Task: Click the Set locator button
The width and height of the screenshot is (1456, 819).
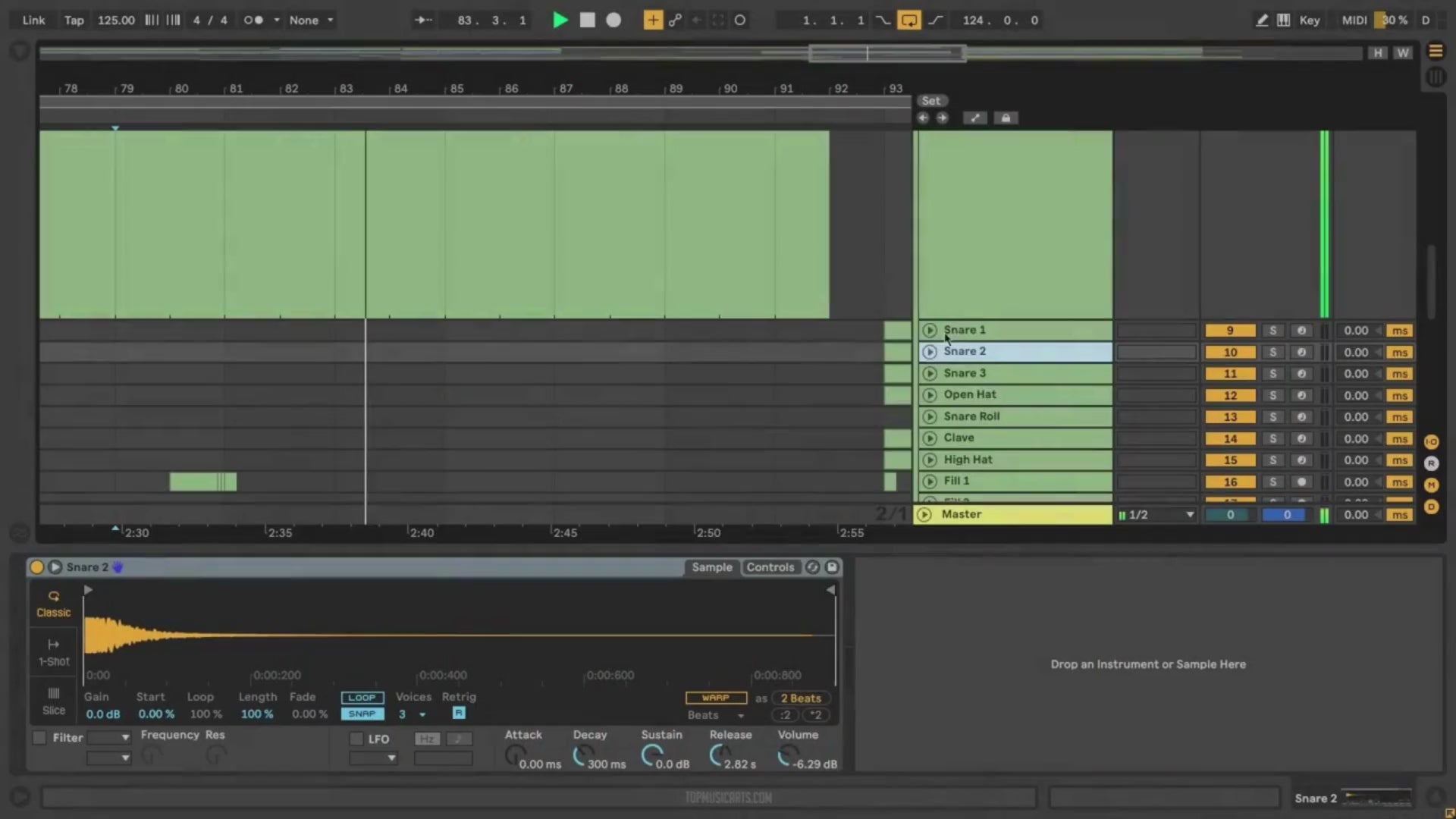Action: pos(930,101)
